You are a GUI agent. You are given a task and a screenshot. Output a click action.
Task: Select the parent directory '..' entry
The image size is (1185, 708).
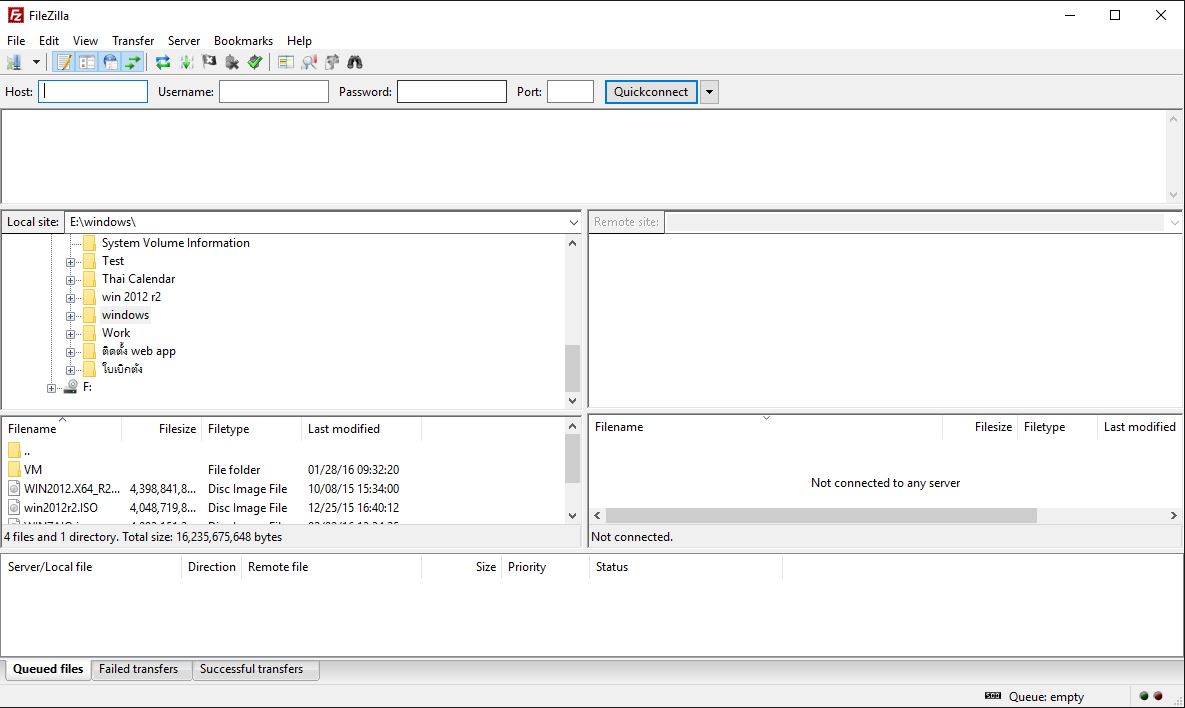click(x=26, y=451)
